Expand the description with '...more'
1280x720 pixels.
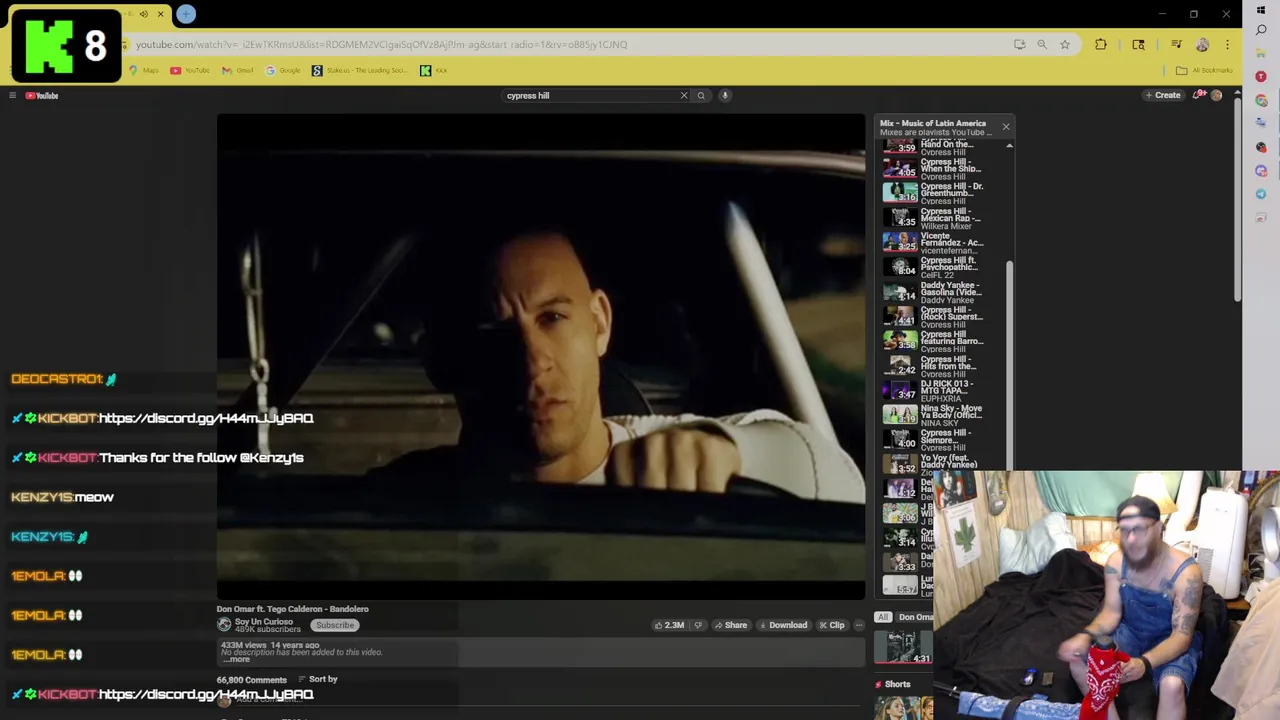(x=237, y=659)
